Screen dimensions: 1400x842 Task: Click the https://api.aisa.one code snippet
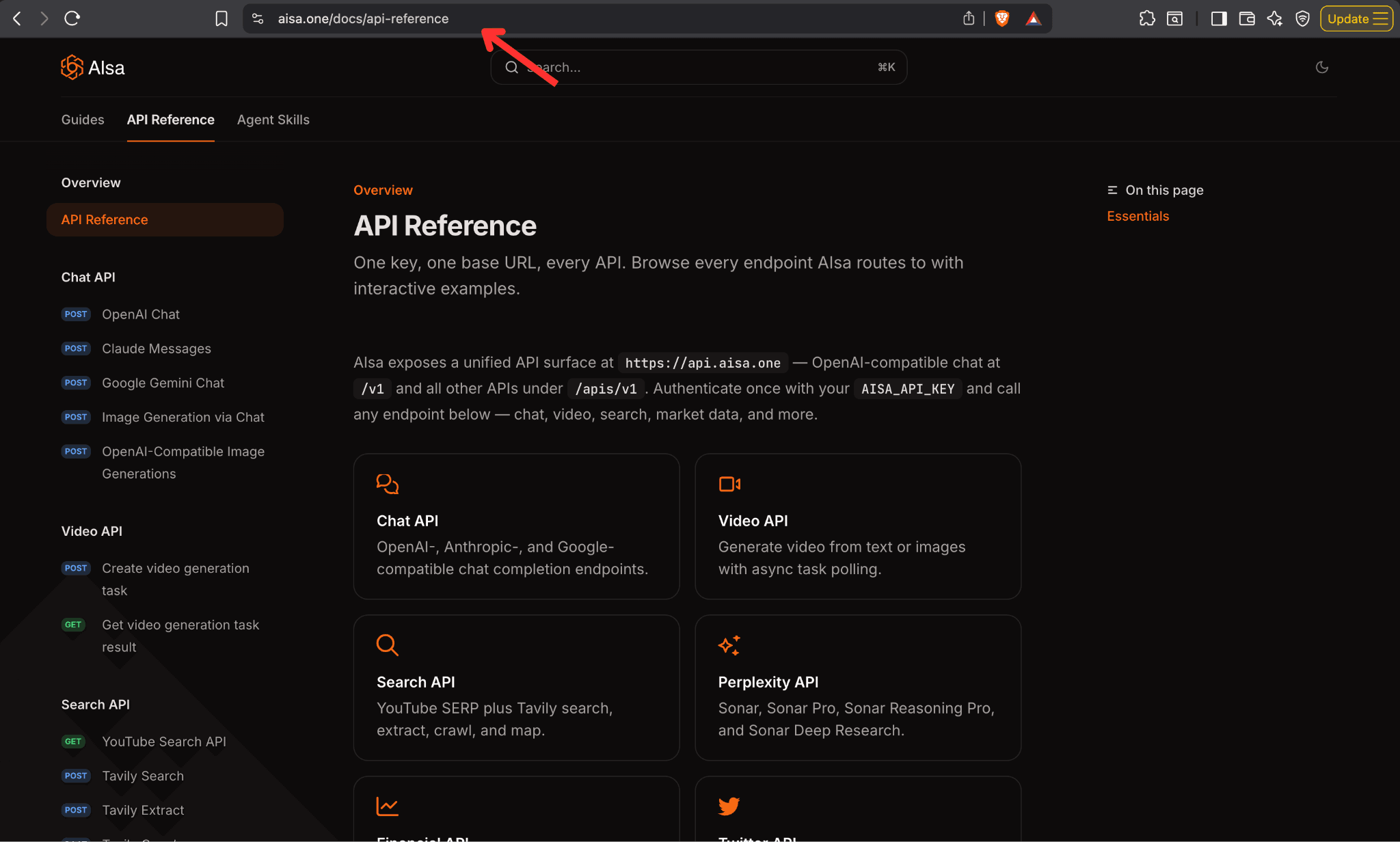[x=703, y=363]
